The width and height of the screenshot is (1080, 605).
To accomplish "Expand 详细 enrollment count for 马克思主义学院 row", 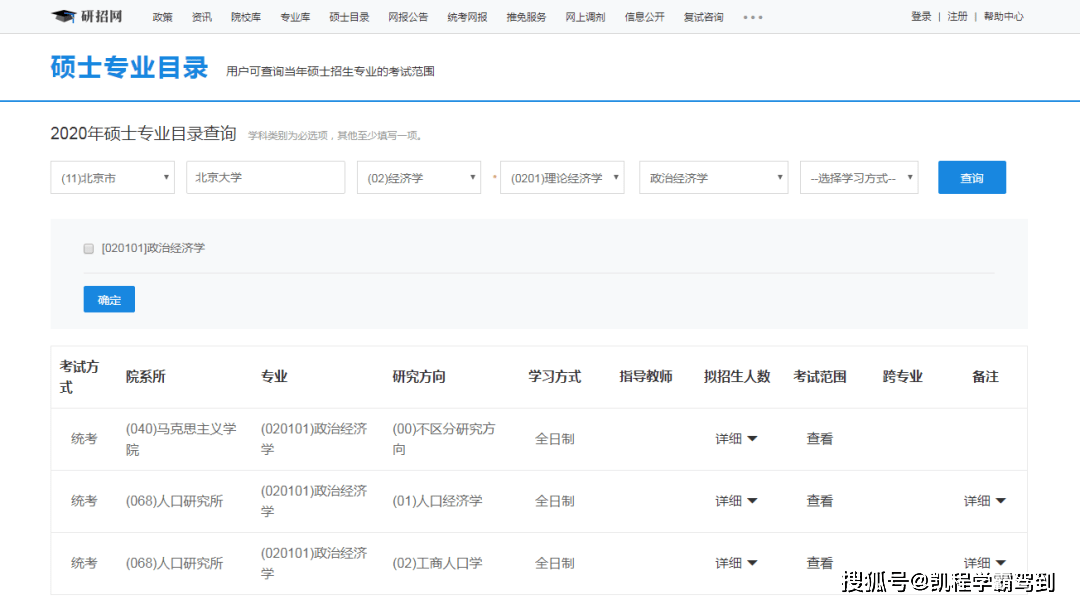I will tap(736, 439).
